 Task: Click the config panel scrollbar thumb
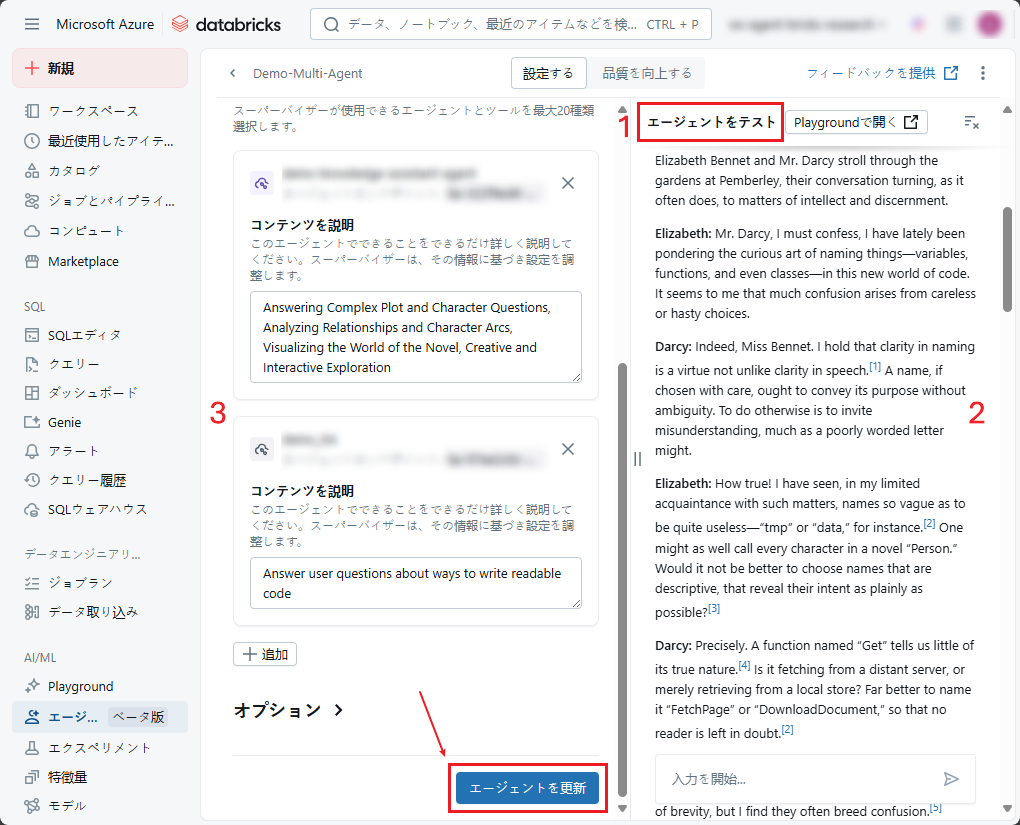(x=622, y=580)
